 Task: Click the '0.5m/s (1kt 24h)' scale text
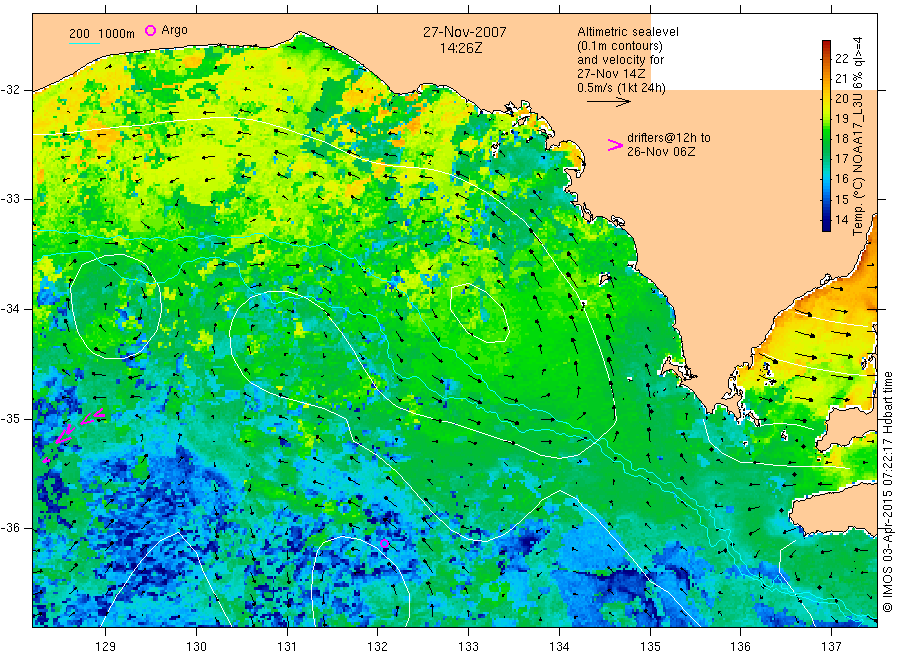coord(621,88)
